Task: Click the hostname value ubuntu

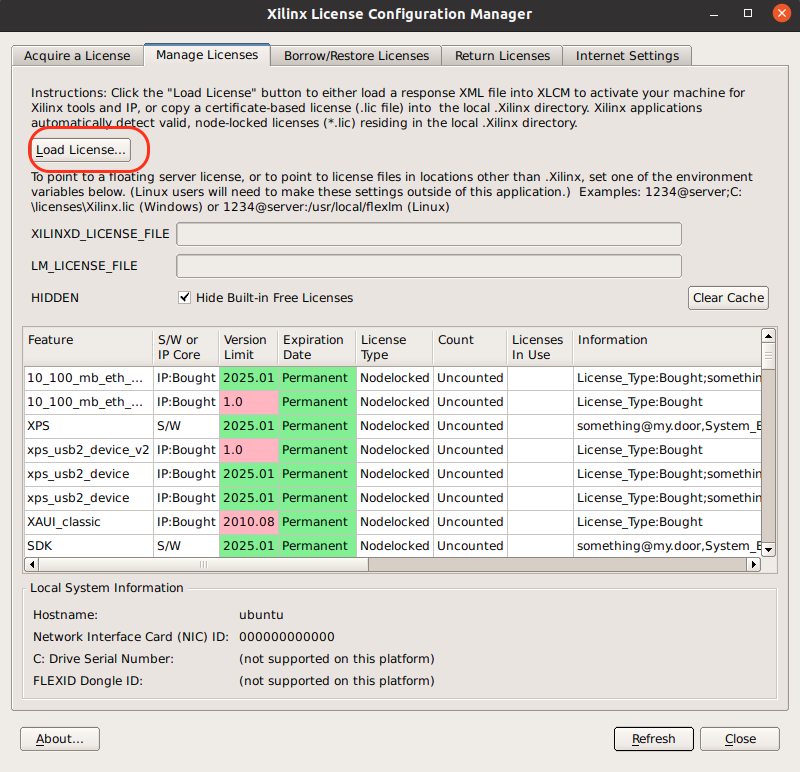Action: coord(261,615)
